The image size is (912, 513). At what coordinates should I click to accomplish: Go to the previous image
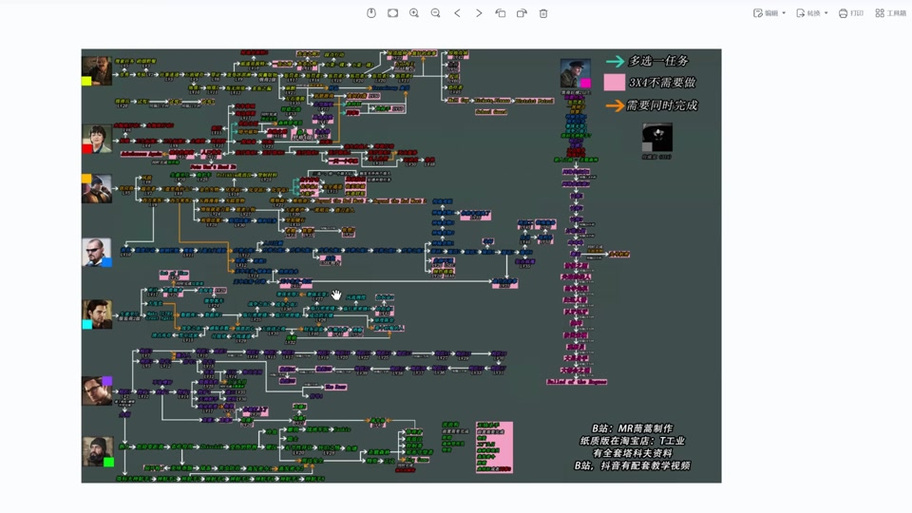point(457,13)
